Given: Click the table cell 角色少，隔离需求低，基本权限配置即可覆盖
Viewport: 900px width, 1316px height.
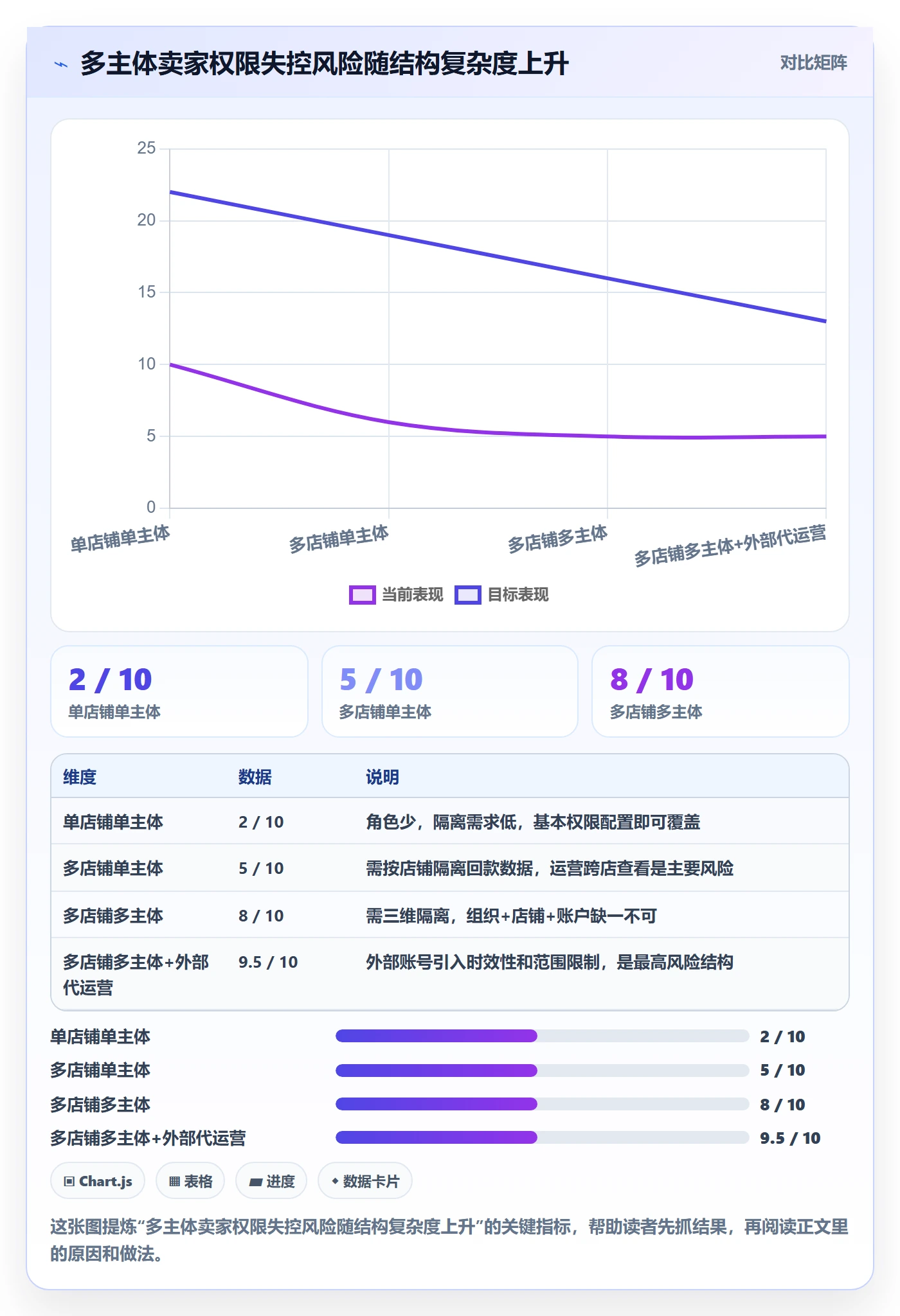Looking at the screenshot, I should pyautogui.click(x=533, y=822).
